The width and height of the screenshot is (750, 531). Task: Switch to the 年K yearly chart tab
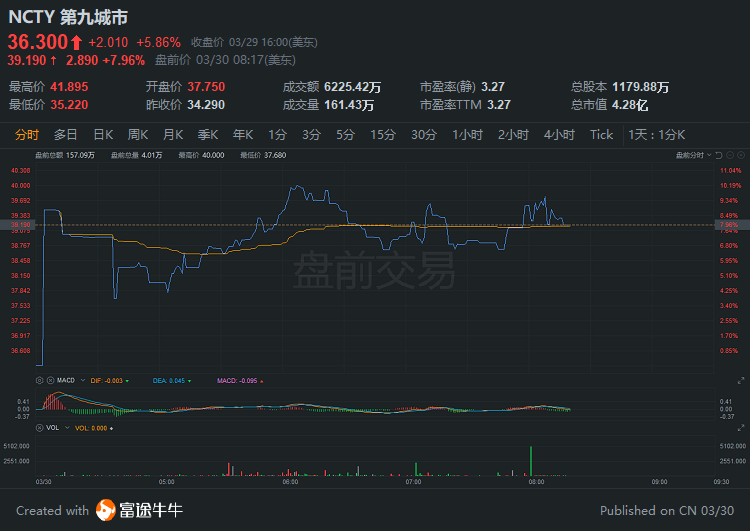[243, 135]
